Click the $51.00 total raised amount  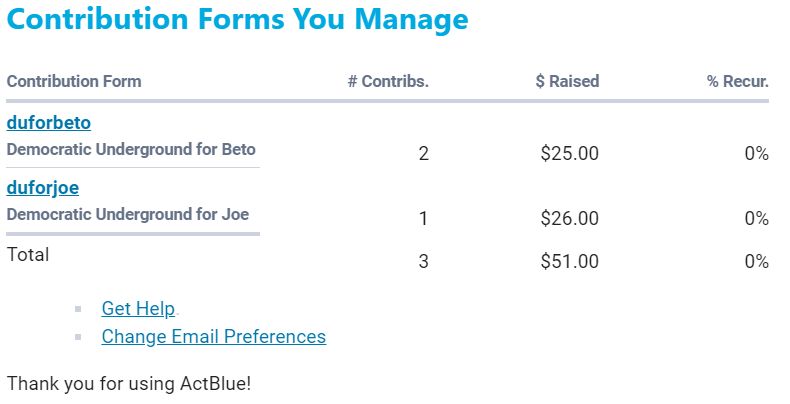[x=569, y=262]
